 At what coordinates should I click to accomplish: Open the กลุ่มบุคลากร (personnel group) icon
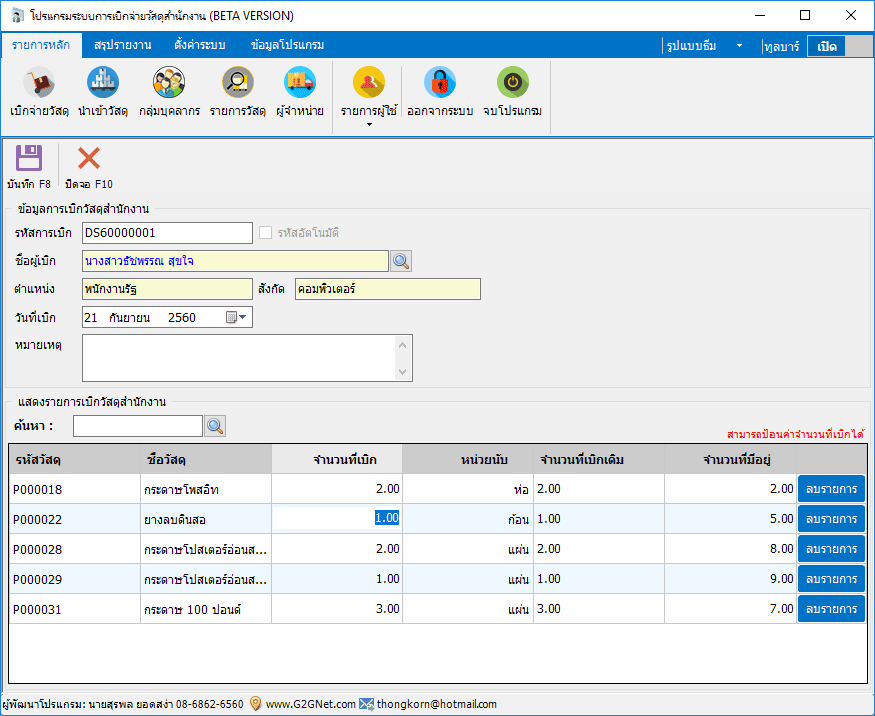(169, 83)
